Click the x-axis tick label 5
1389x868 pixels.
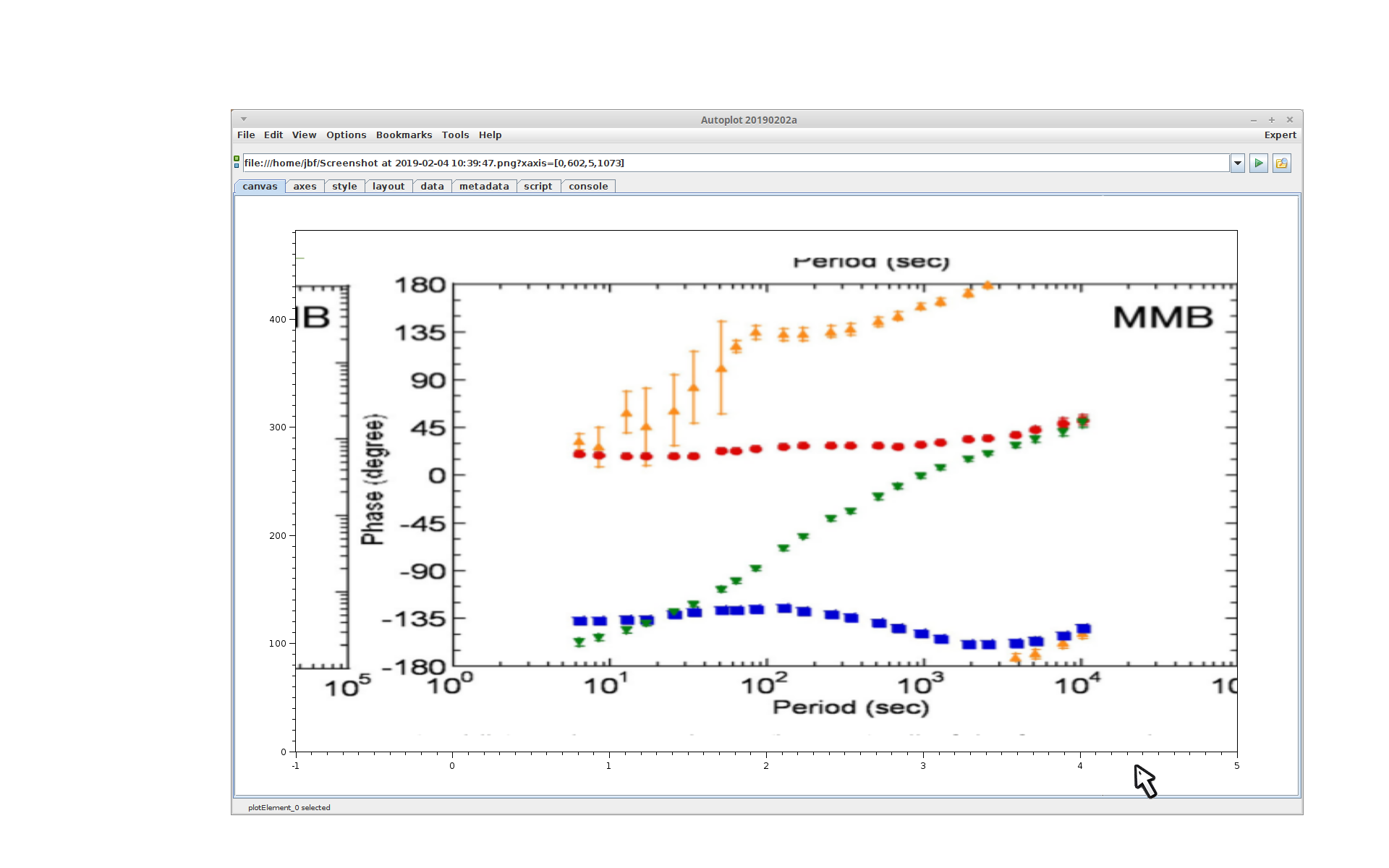[x=1237, y=766]
